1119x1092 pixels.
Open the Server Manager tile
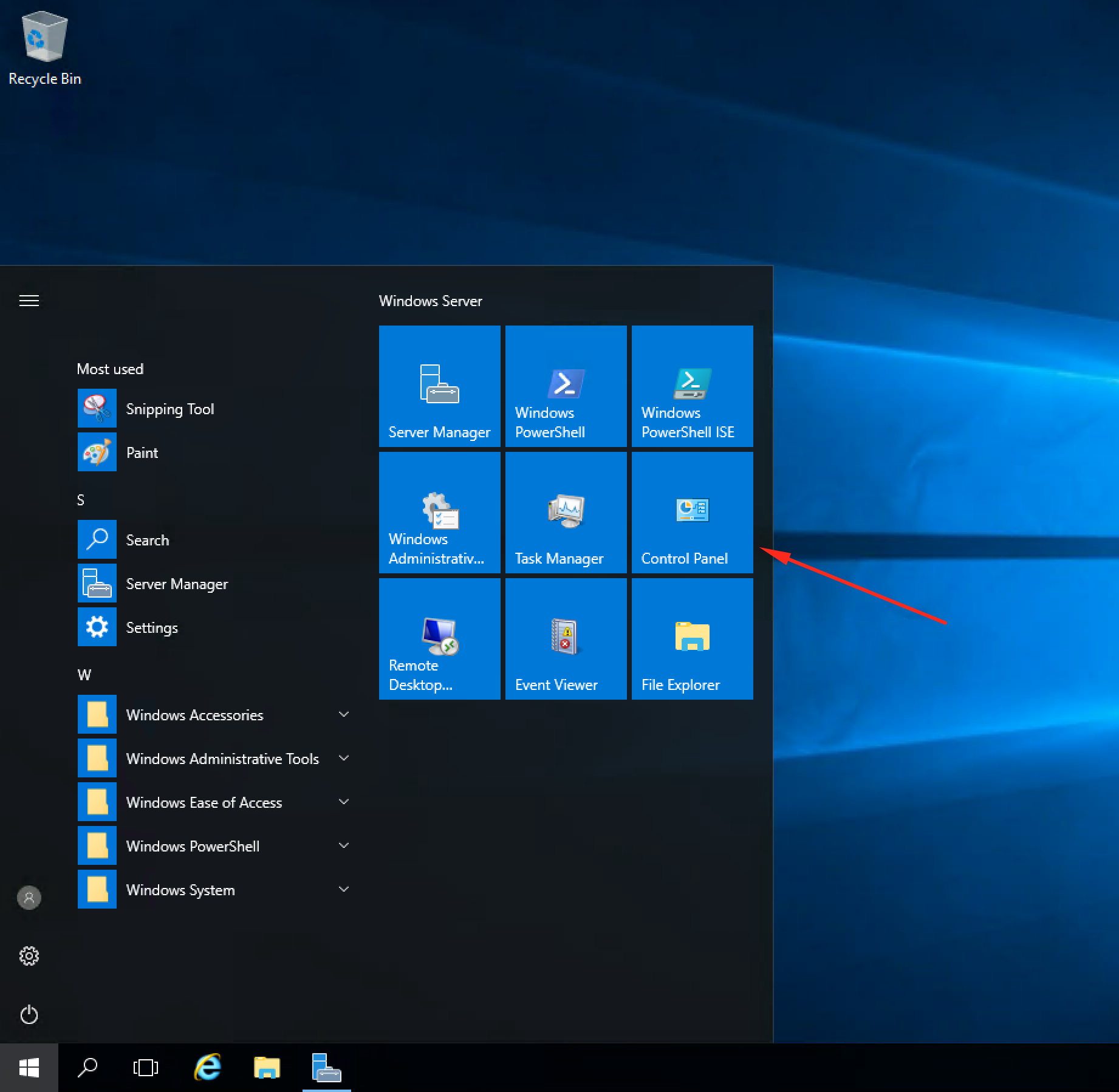pos(439,386)
